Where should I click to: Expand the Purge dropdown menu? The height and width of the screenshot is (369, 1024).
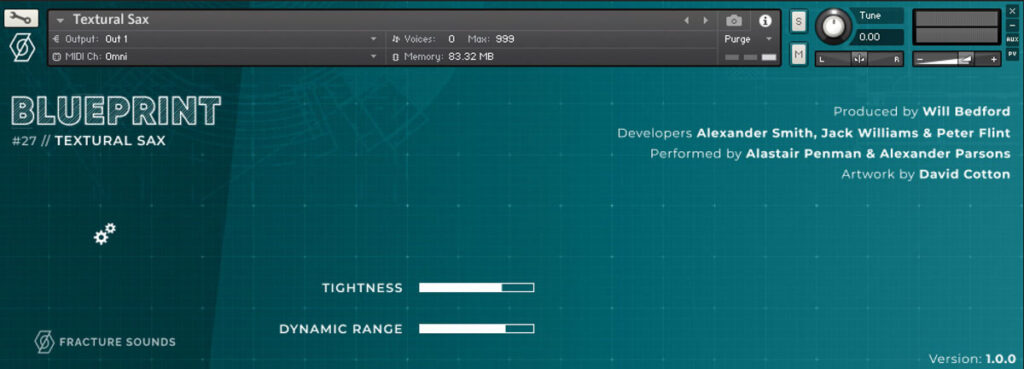[x=748, y=39]
